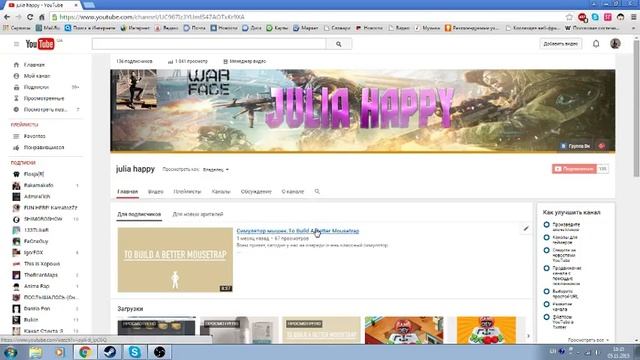Switch to the Видео channel tab

(156, 191)
